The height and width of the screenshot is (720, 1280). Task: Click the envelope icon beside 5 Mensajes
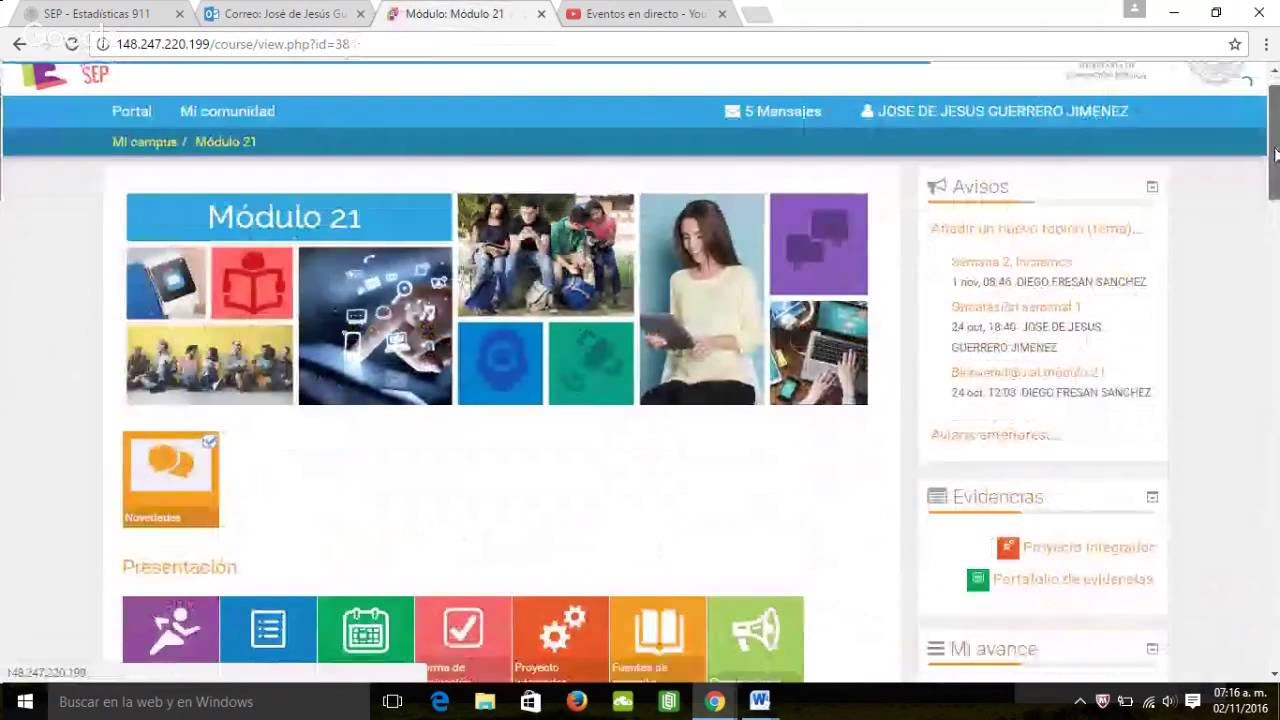732,111
